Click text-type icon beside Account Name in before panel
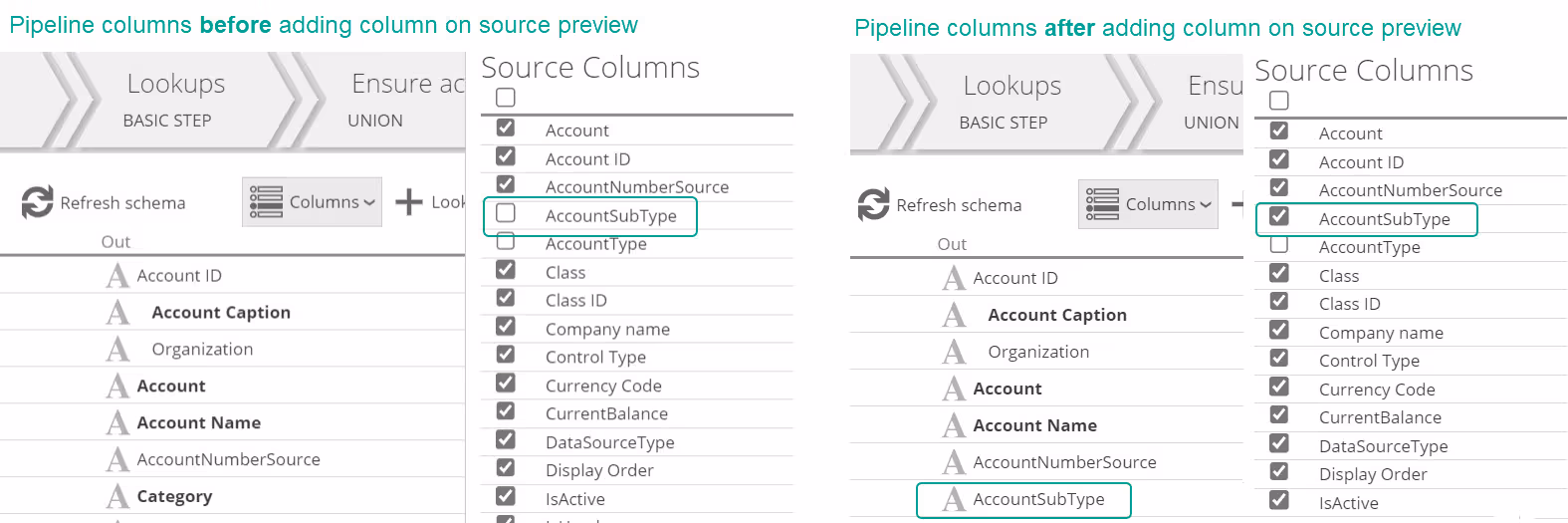 click(117, 422)
